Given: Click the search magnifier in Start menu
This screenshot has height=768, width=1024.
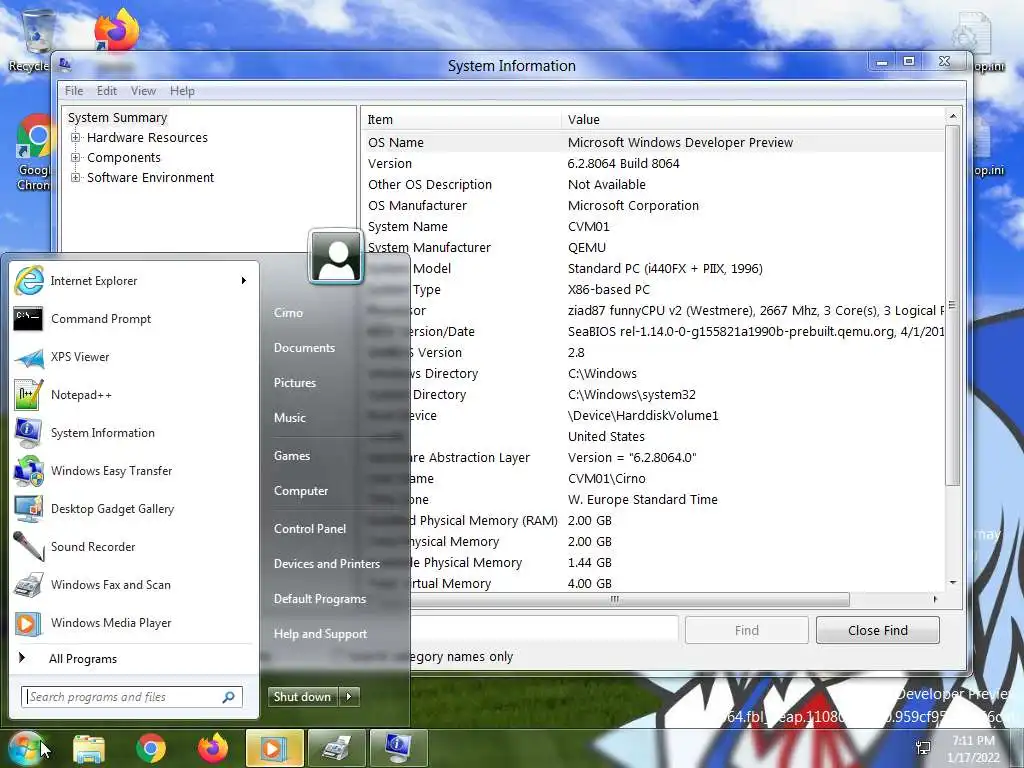Looking at the screenshot, I should [x=229, y=697].
